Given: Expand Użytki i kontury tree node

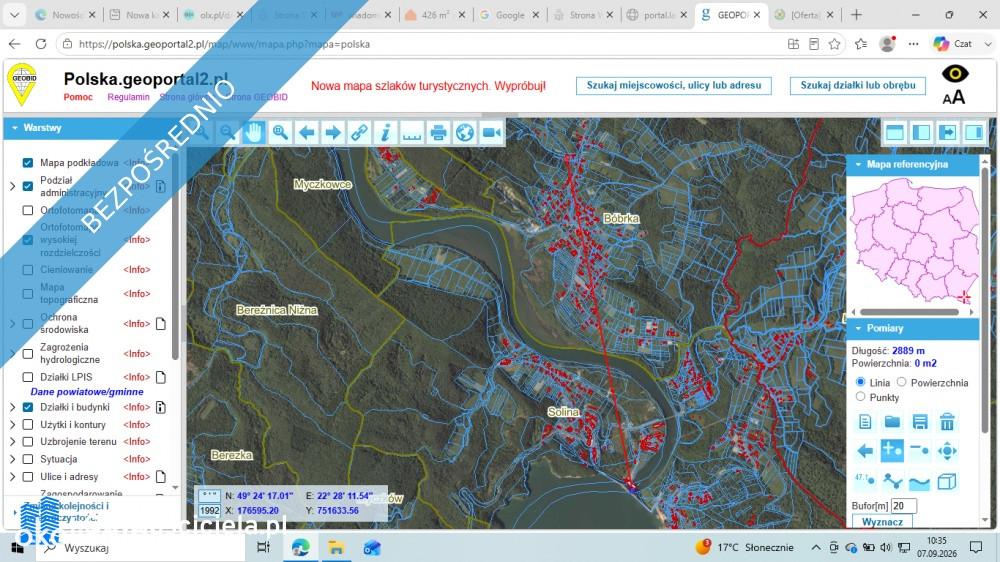Looking at the screenshot, I should [12, 425].
